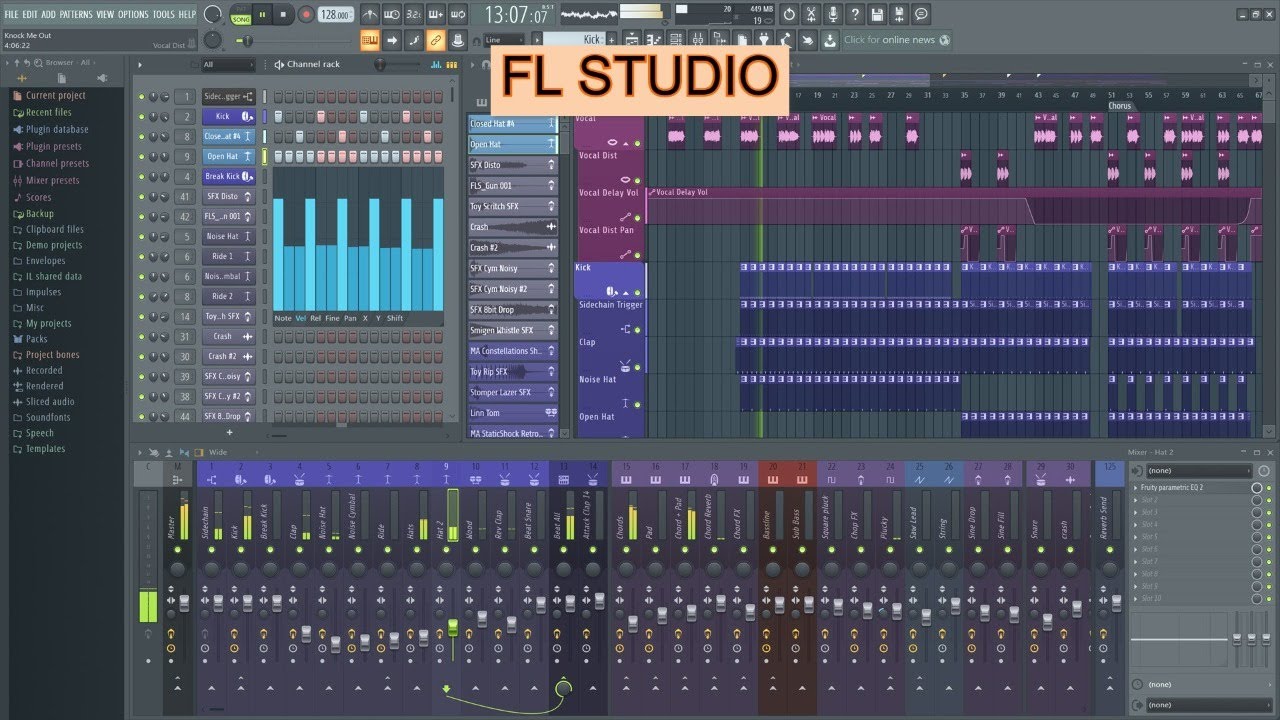The height and width of the screenshot is (720, 1280).
Task: Select the Toy Rip SFX item in picker
Action: pos(513,372)
